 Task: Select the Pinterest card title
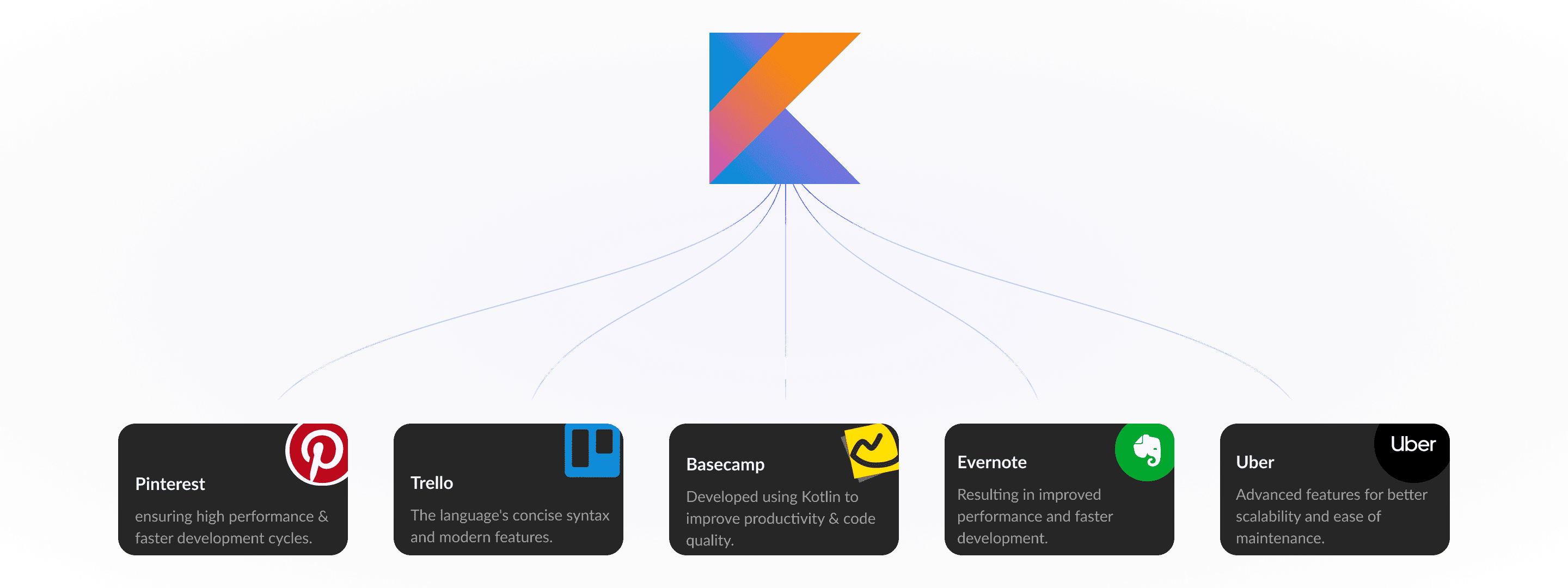(x=170, y=484)
